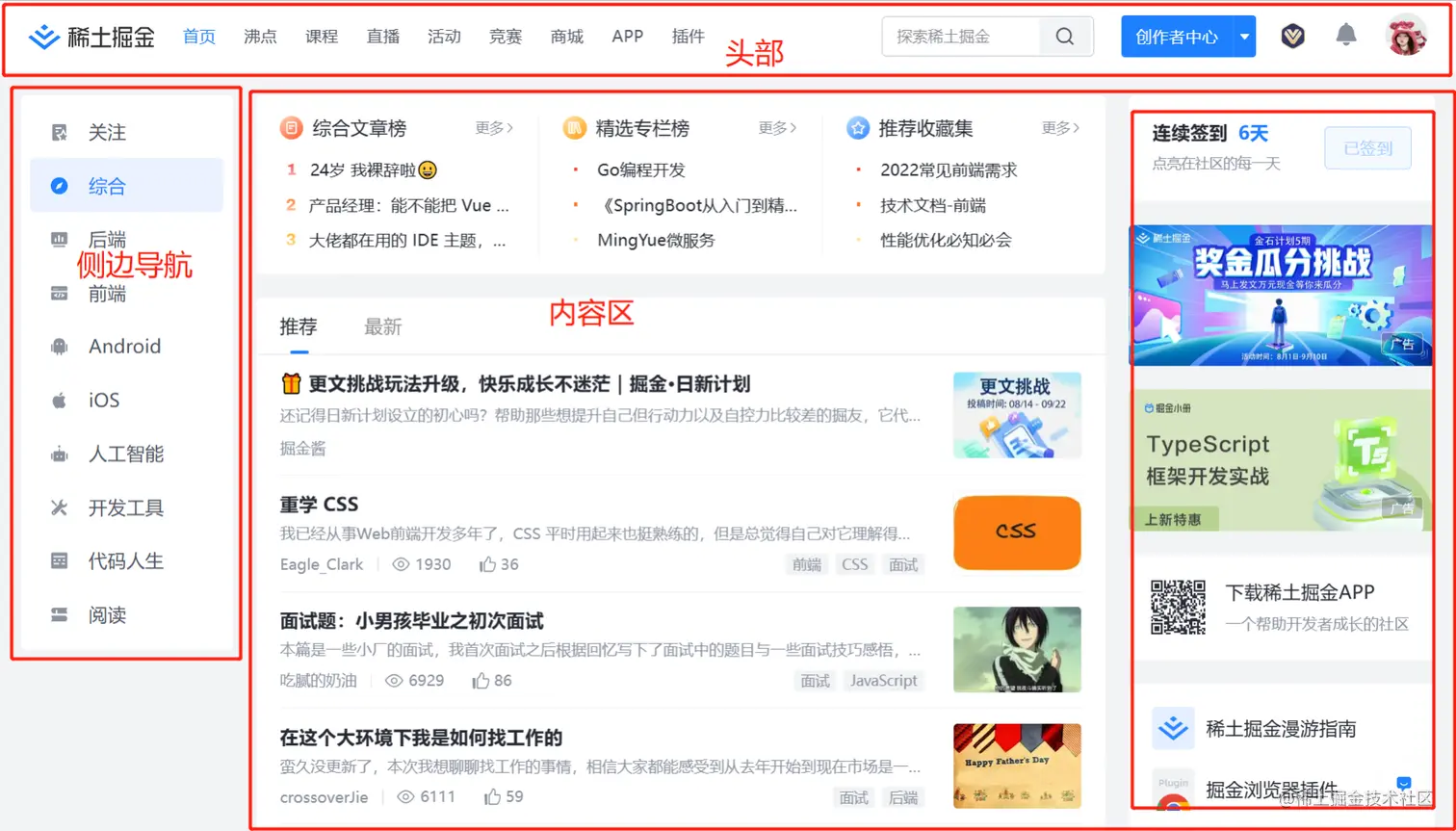Expand 更多 for 精选专栏榜
Screen dimensions: 1456x831
[x=777, y=128]
